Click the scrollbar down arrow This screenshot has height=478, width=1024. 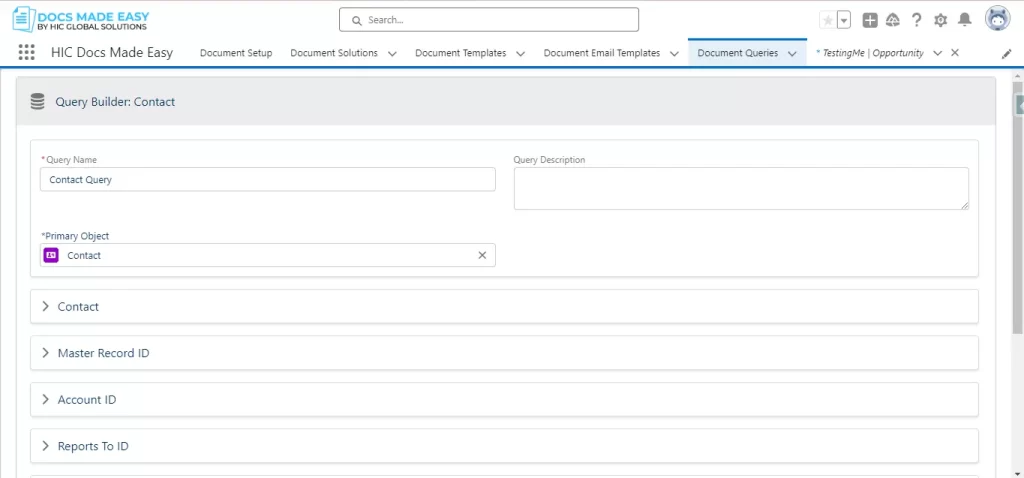click(1018, 472)
